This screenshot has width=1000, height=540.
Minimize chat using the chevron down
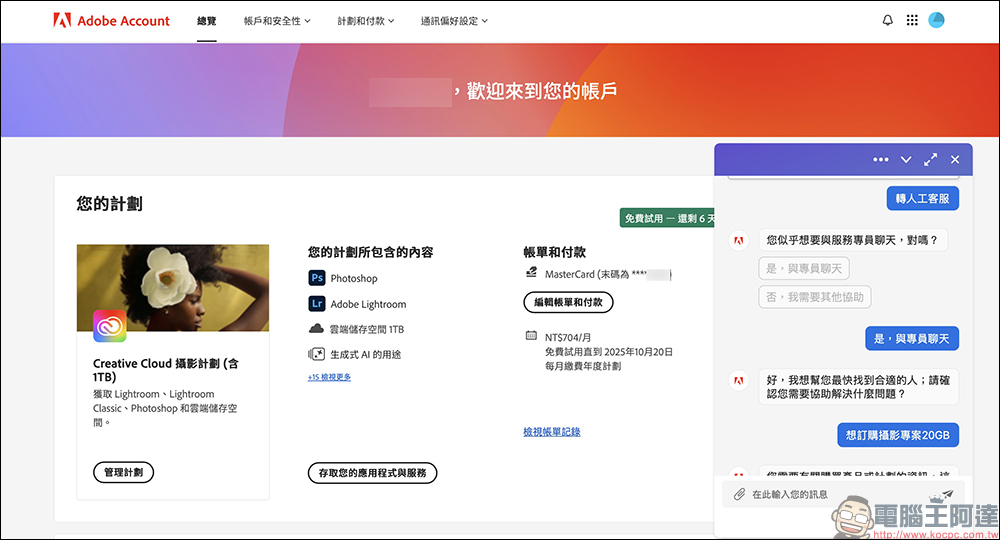906,159
